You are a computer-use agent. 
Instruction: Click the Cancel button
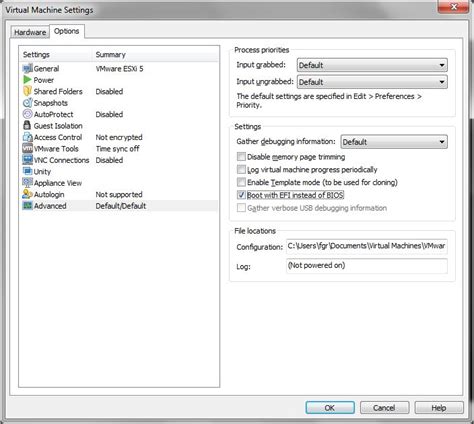pos(384,408)
